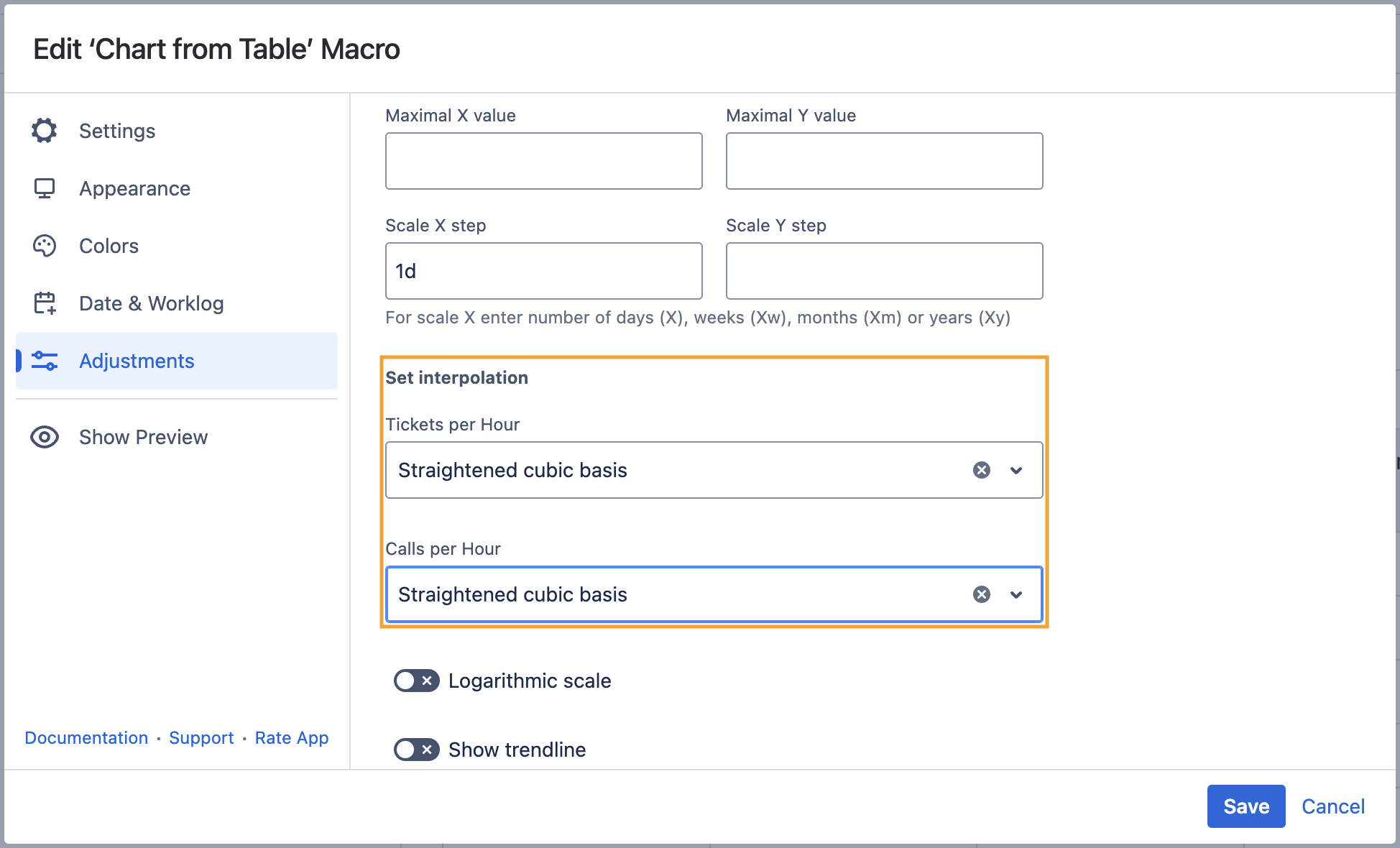Click the Scale X step field

[543, 271]
